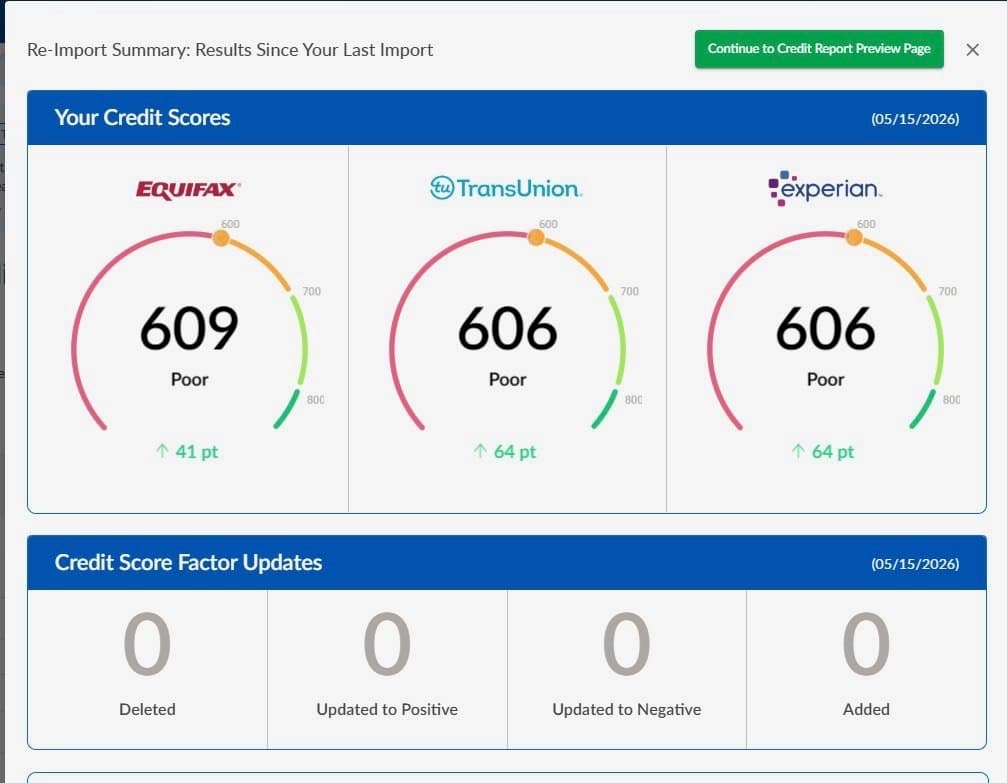This screenshot has width=1007, height=783.
Task: Click the Deleted label
Action: pyautogui.click(x=147, y=709)
